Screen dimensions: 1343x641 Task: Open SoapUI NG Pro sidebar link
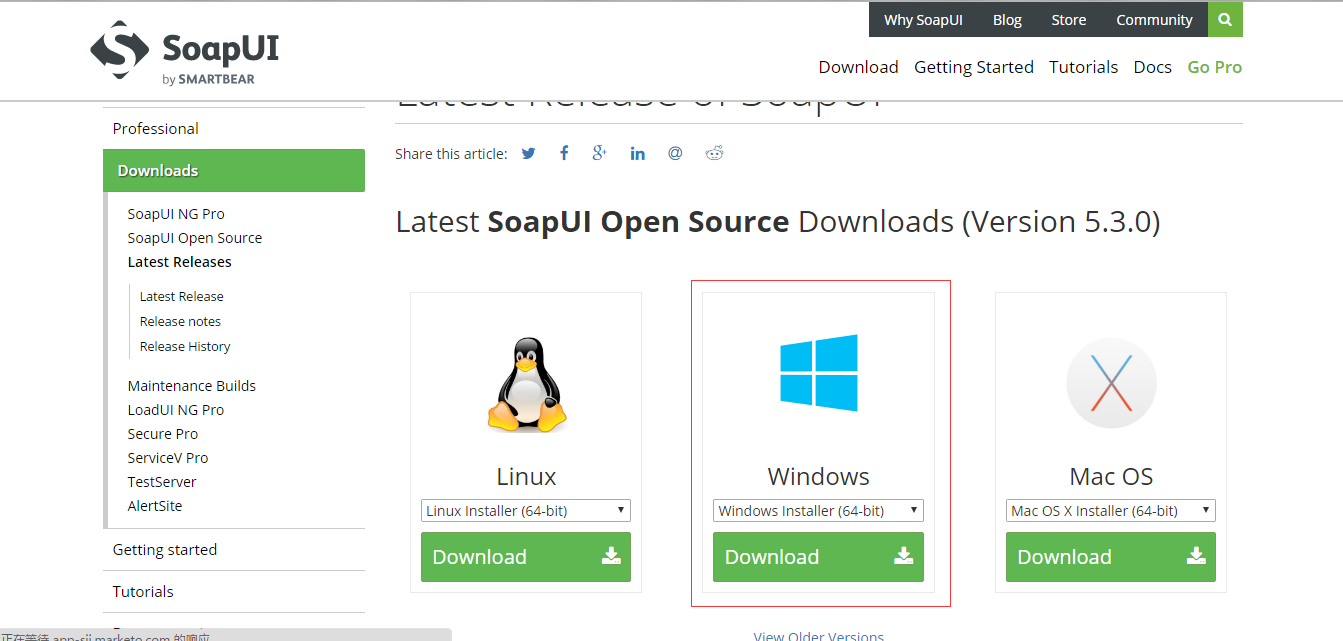[x=176, y=214]
